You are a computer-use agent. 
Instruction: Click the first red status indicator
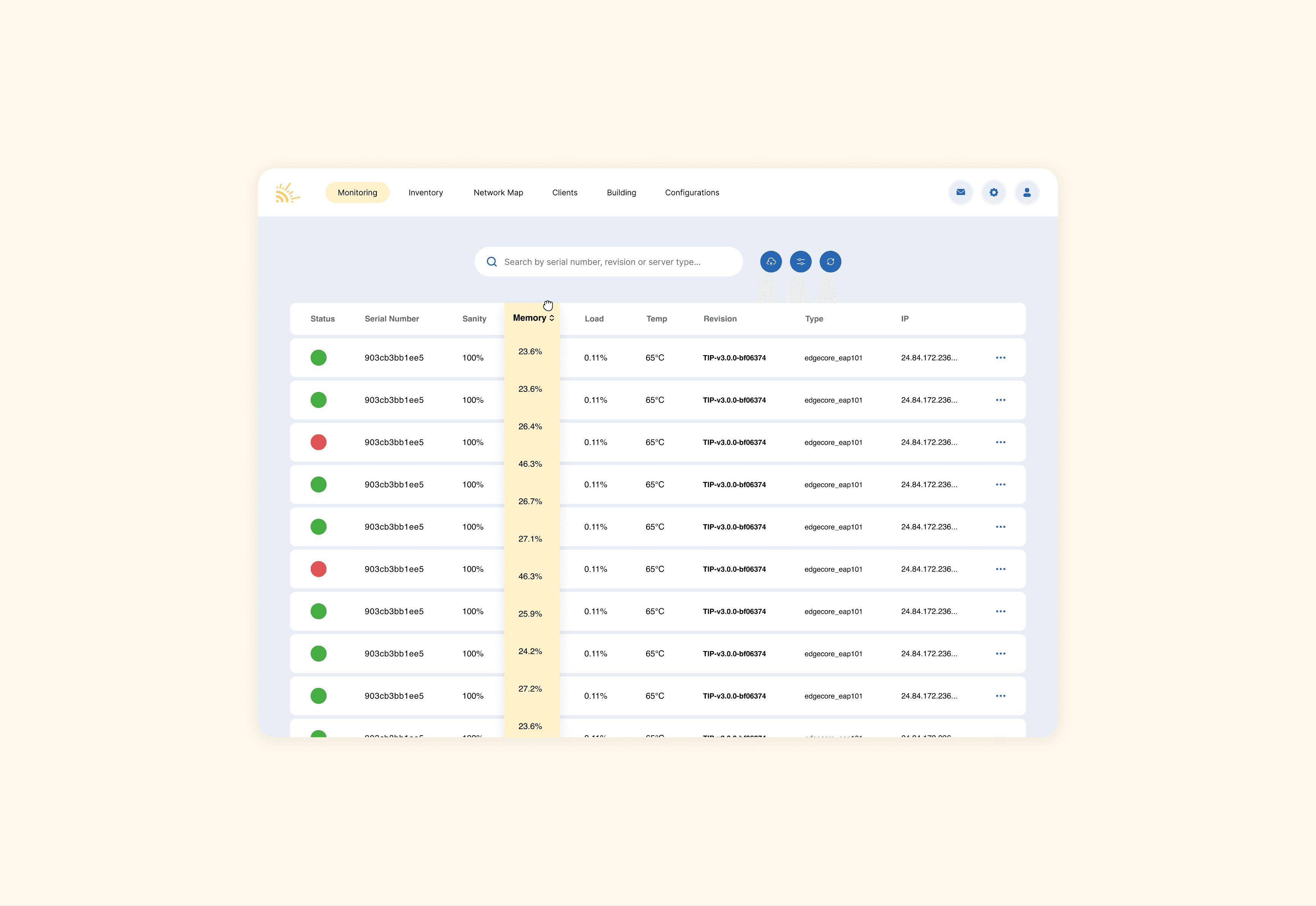318,442
